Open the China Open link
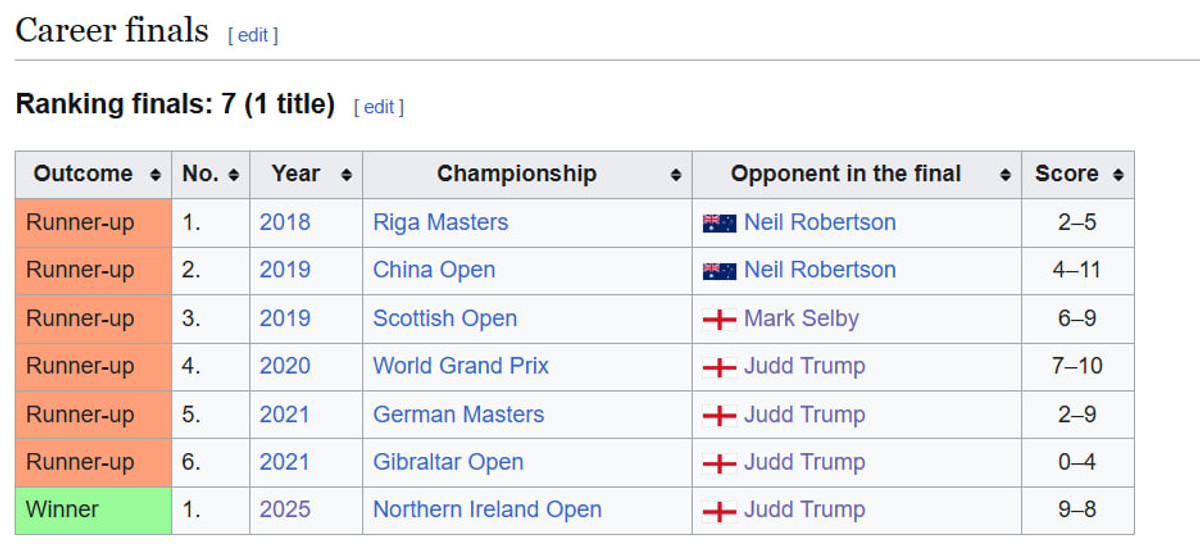Image resolution: width=1200 pixels, height=544 pixels. coord(434,270)
